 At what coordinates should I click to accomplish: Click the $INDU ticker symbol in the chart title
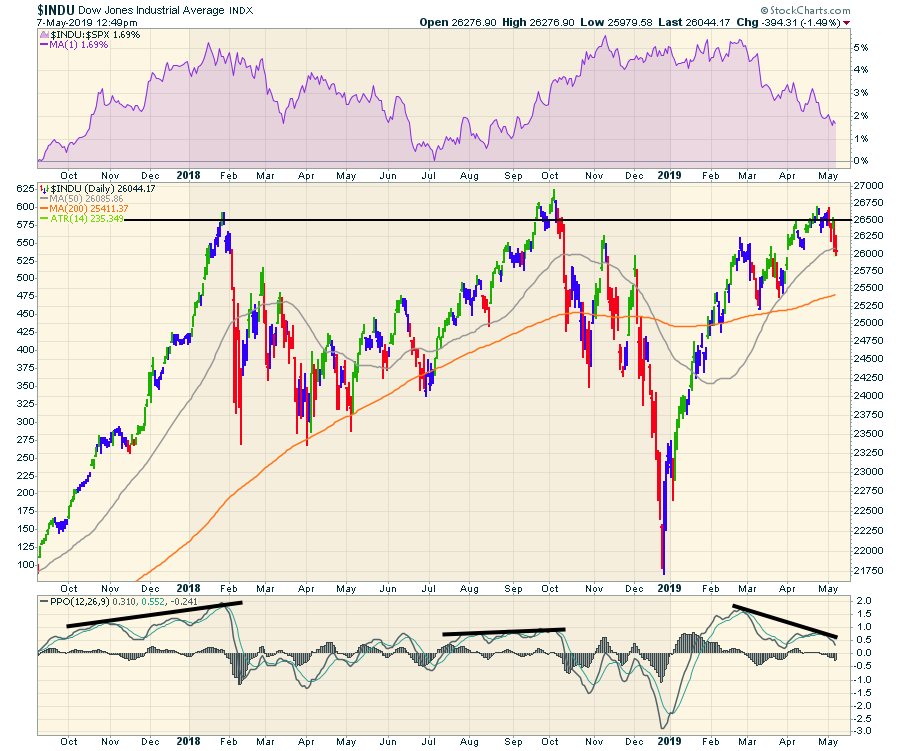coord(56,10)
